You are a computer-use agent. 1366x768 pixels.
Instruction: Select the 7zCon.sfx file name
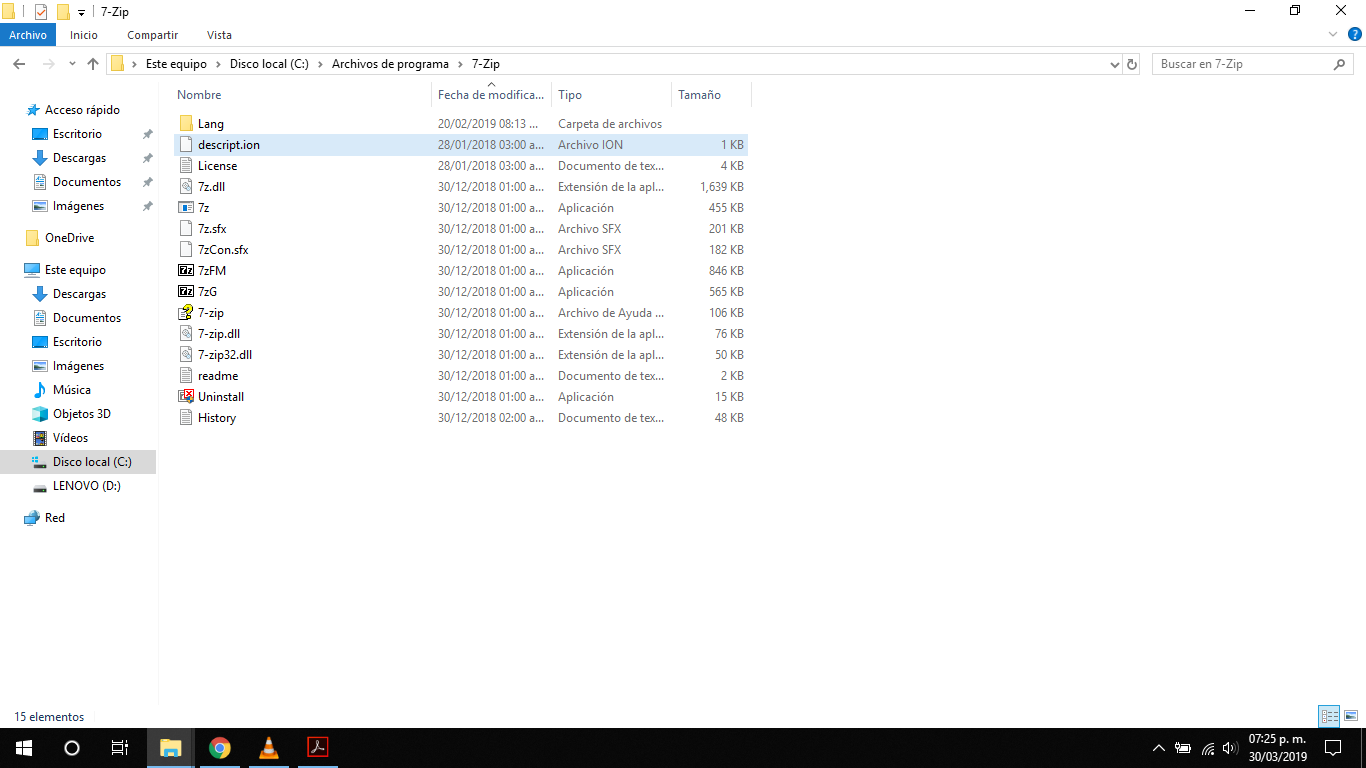coord(223,250)
